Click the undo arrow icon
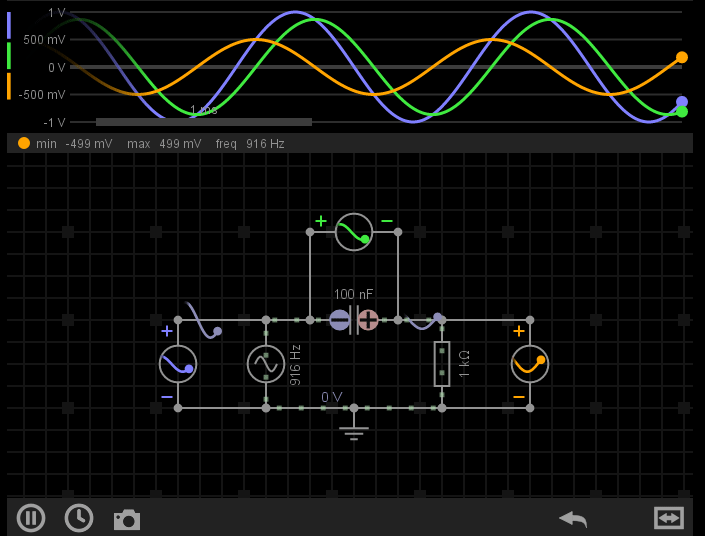This screenshot has width=705, height=536. 573,519
